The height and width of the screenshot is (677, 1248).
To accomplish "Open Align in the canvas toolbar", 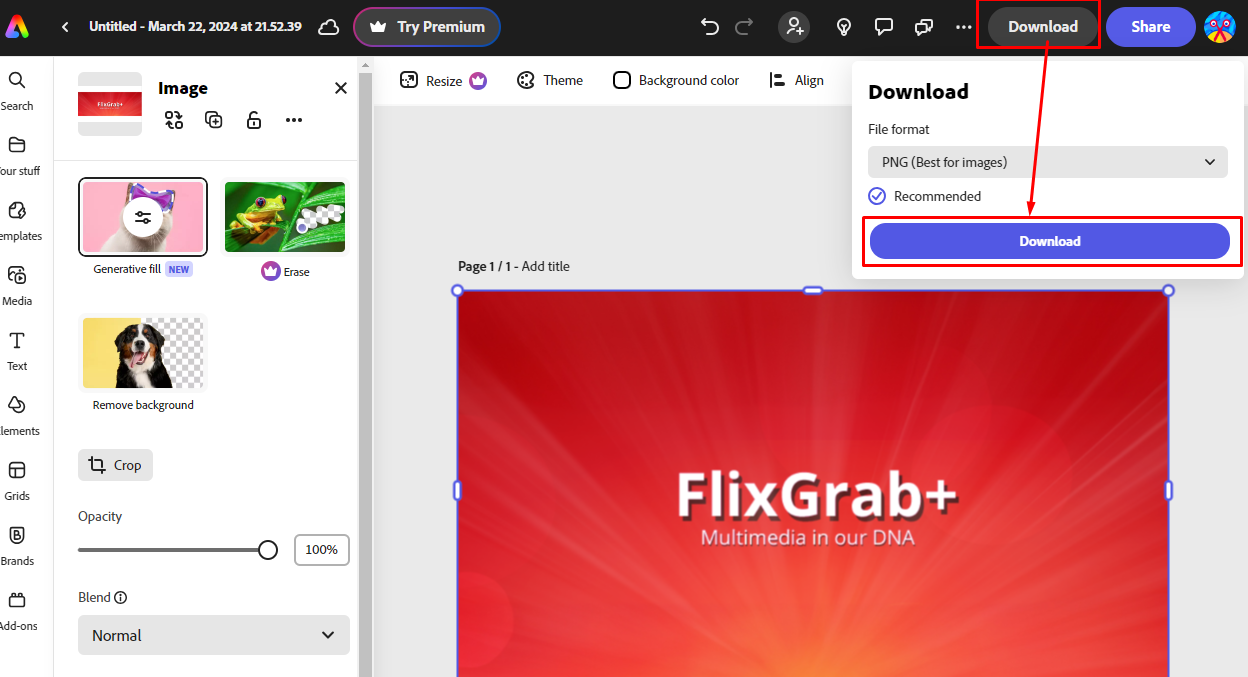I will [x=797, y=80].
